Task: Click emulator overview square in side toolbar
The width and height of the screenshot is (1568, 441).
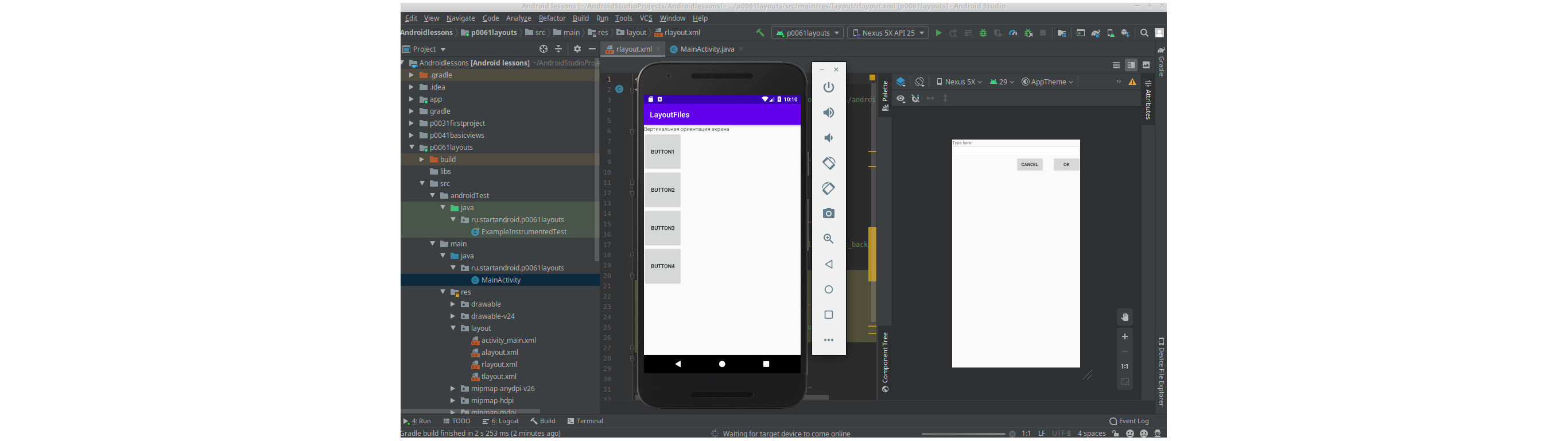Action: click(828, 315)
